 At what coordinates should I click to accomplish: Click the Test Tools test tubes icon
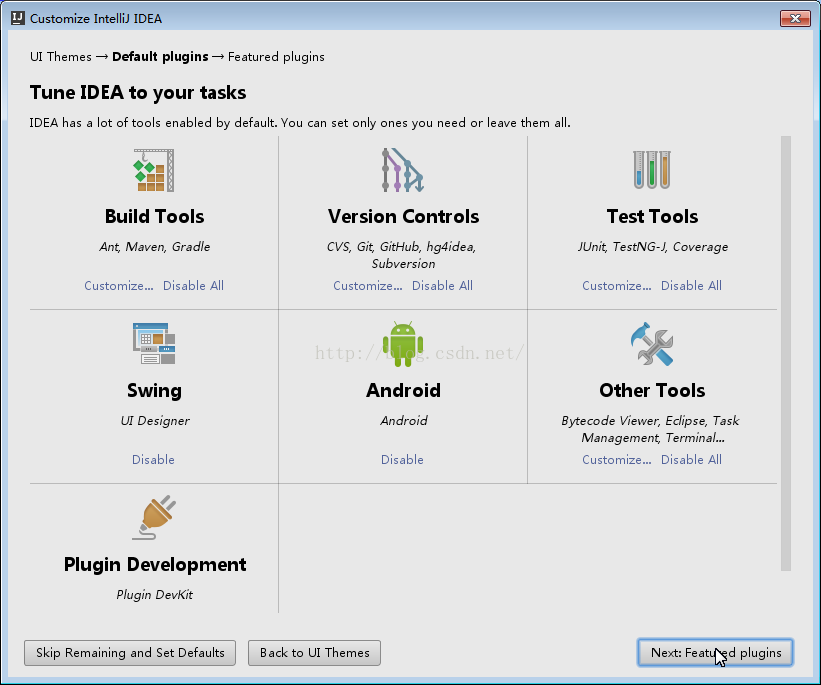652,170
